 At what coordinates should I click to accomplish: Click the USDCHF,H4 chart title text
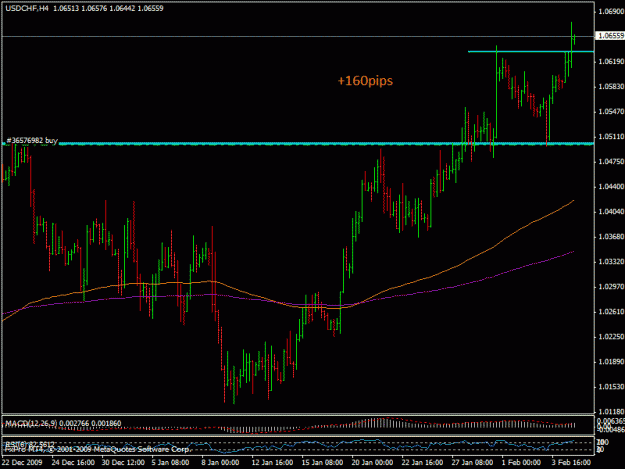pyautogui.click(x=27, y=8)
